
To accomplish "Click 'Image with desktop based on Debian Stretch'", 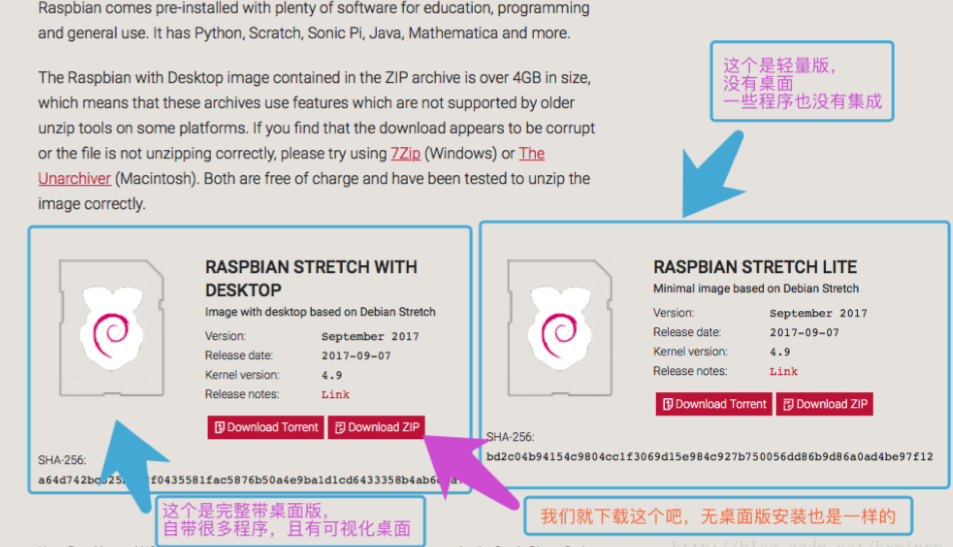I will [320, 312].
